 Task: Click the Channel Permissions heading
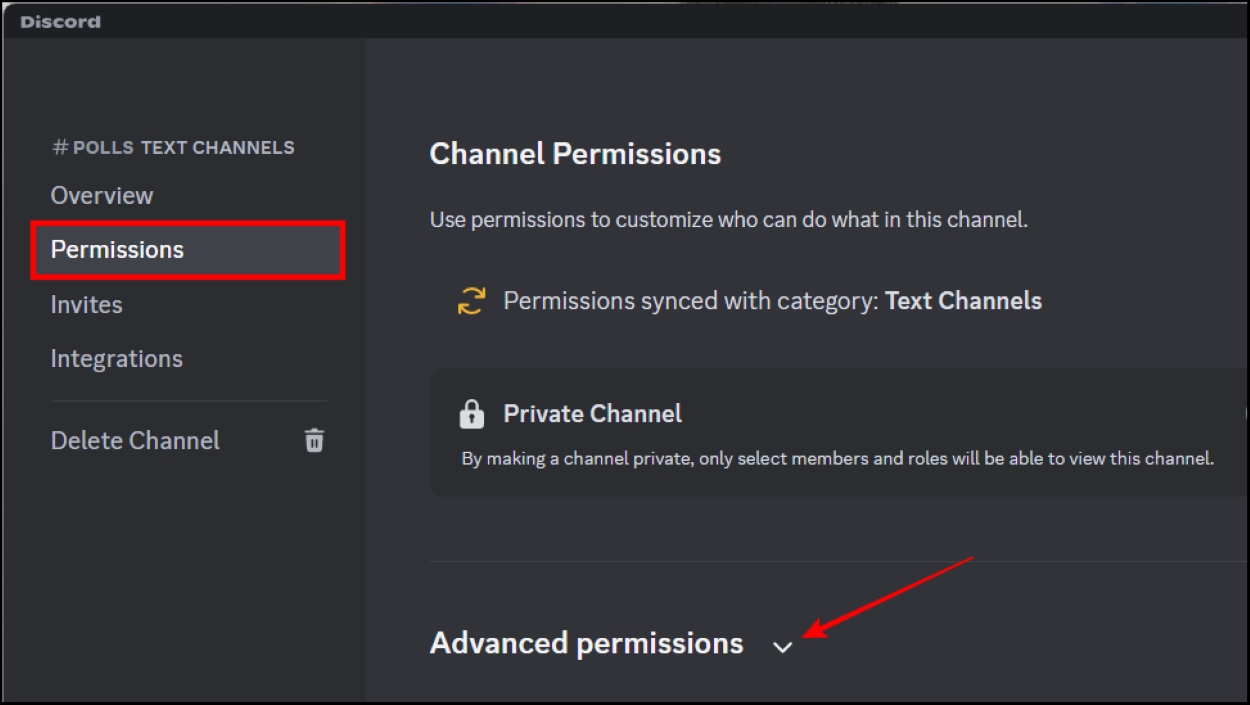click(x=574, y=153)
